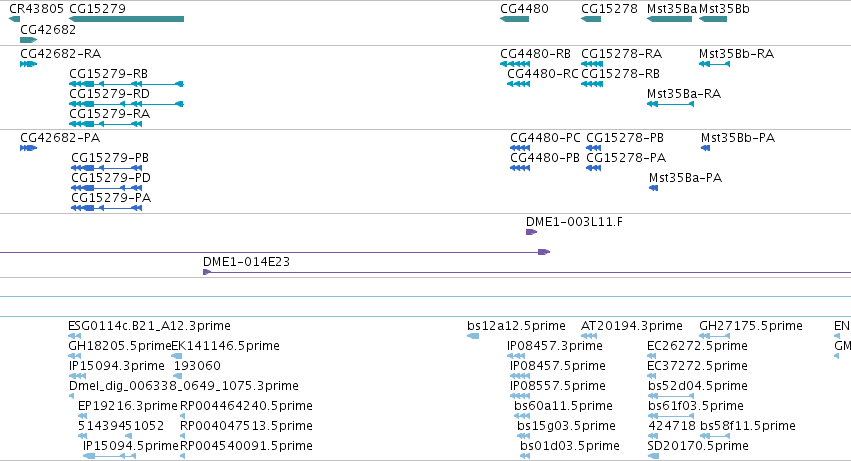Open ESG0114c.B21_A12.3prime EST label
Screen dimensions: 851x461
(149, 326)
